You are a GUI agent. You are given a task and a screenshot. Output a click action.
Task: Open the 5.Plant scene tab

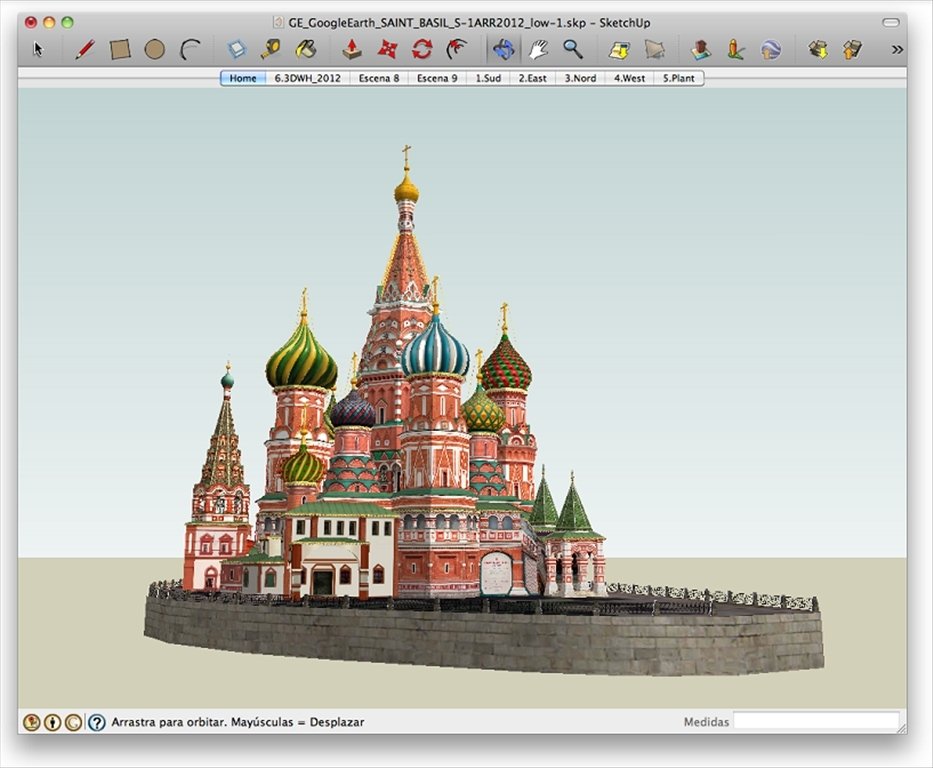point(679,78)
